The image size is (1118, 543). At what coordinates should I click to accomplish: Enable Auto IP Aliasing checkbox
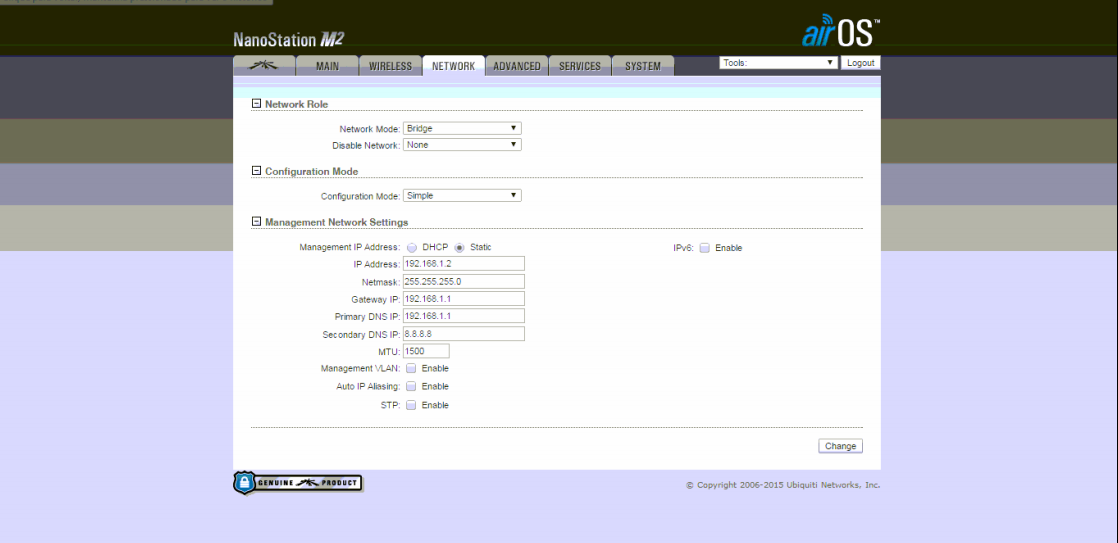(411, 386)
